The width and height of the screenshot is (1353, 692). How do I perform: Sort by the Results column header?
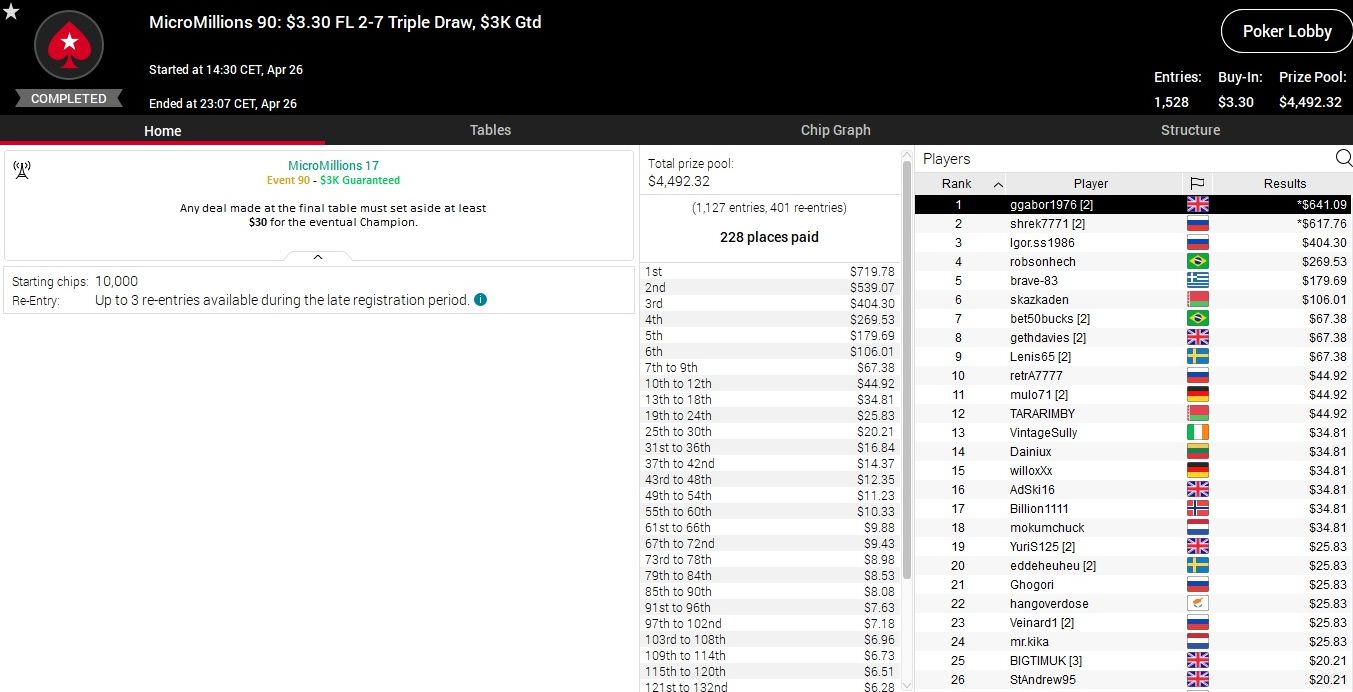coord(1284,183)
